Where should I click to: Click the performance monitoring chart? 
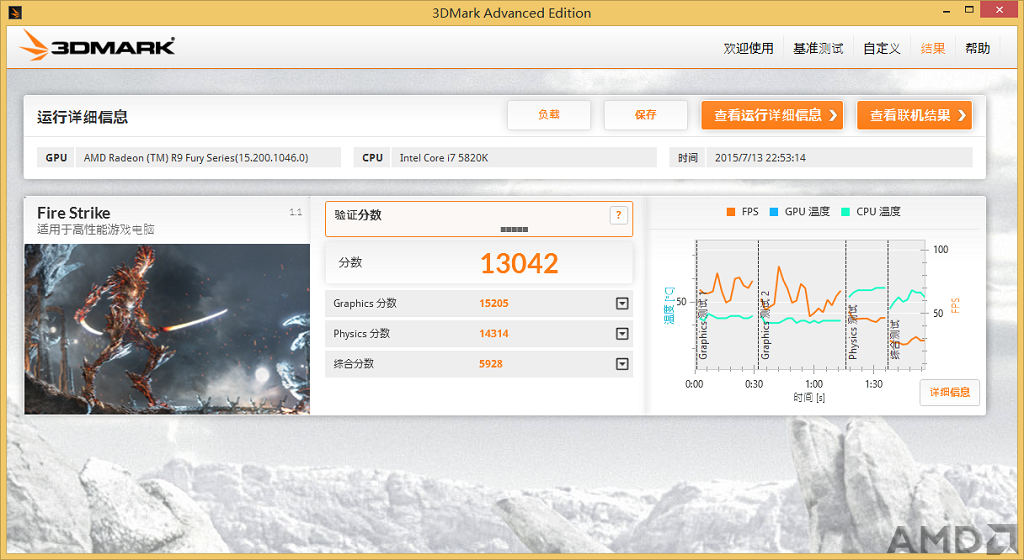click(x=810, y=305)
